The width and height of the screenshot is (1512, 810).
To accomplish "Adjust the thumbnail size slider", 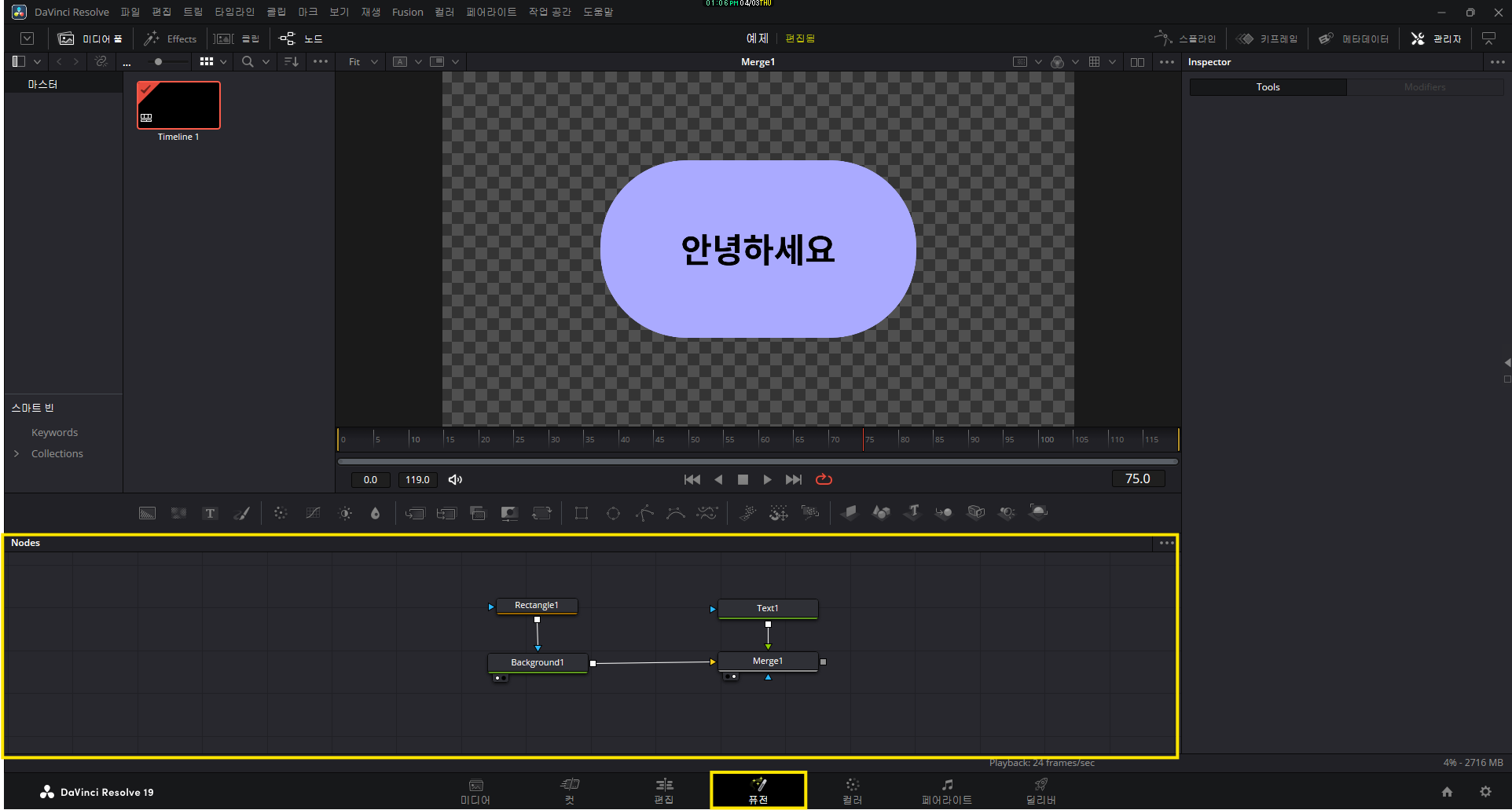I will click(158, 61).
